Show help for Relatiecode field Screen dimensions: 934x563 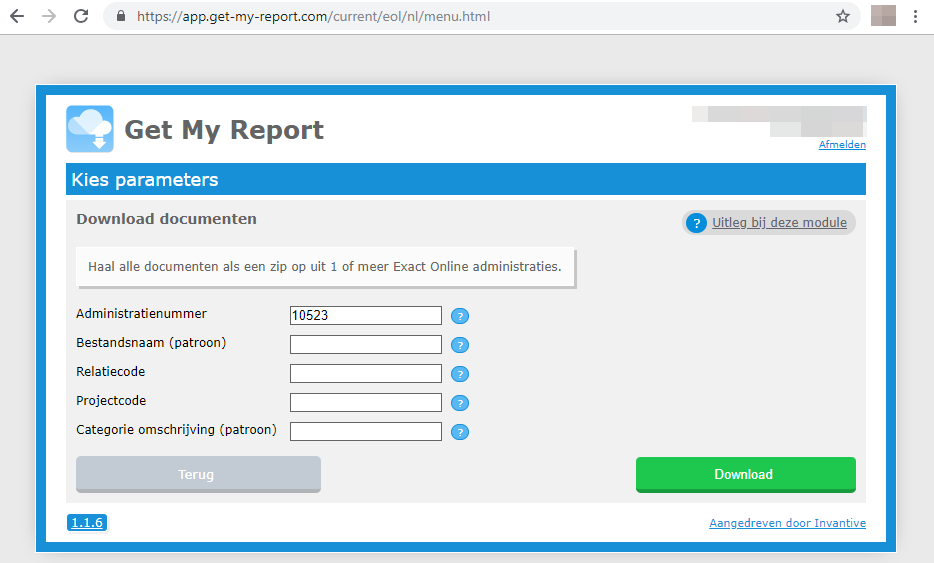(x=460, y=374)
